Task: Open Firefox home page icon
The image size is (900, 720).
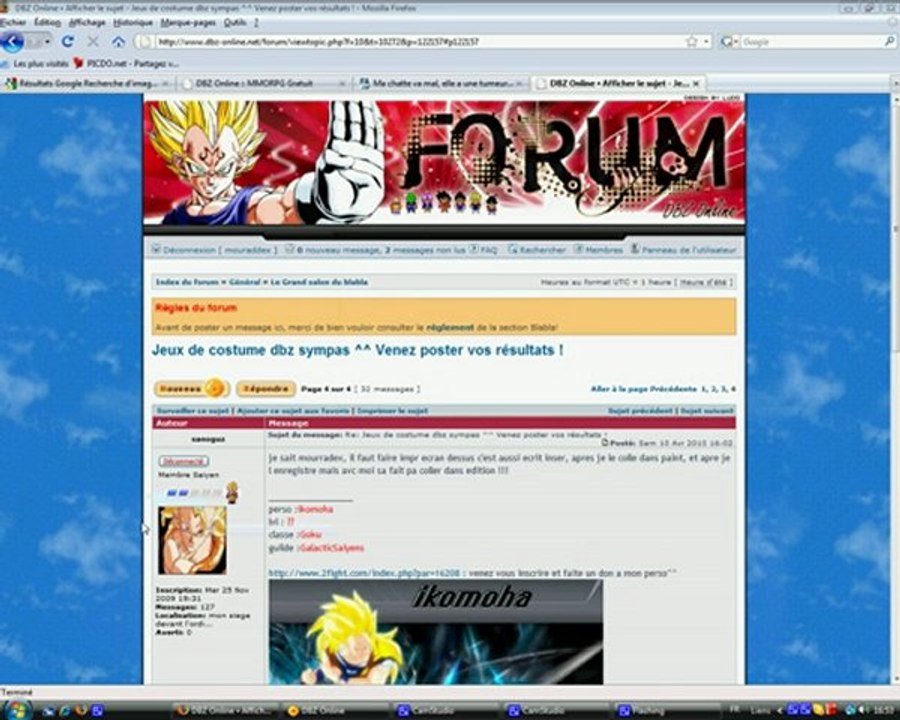Action: 118,41
